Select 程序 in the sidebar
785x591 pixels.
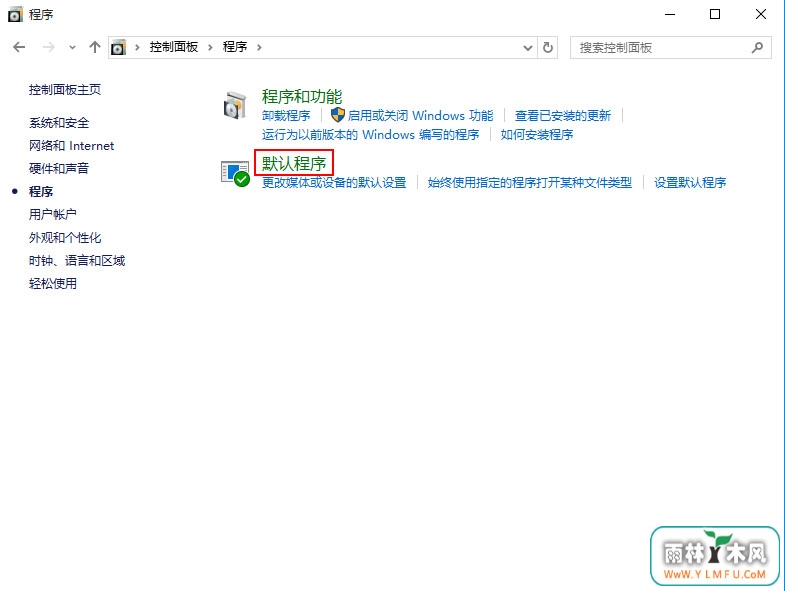41,191
